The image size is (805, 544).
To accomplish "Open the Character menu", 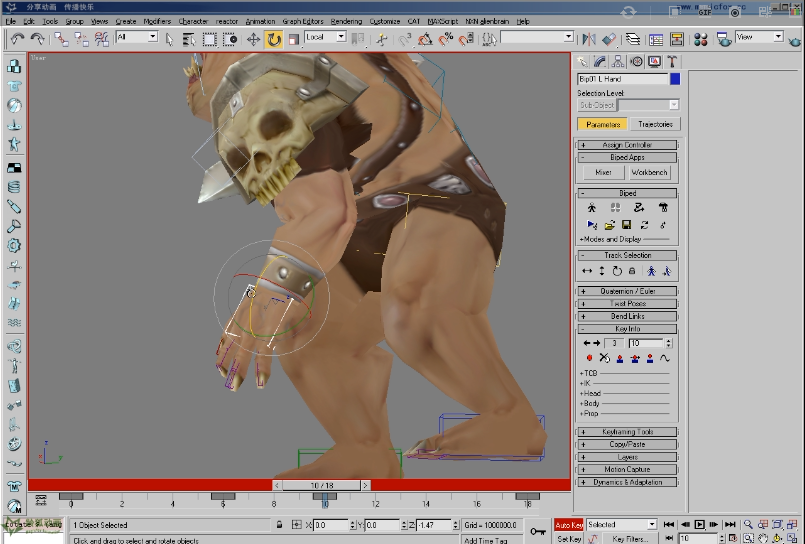I will pos(193,21).
